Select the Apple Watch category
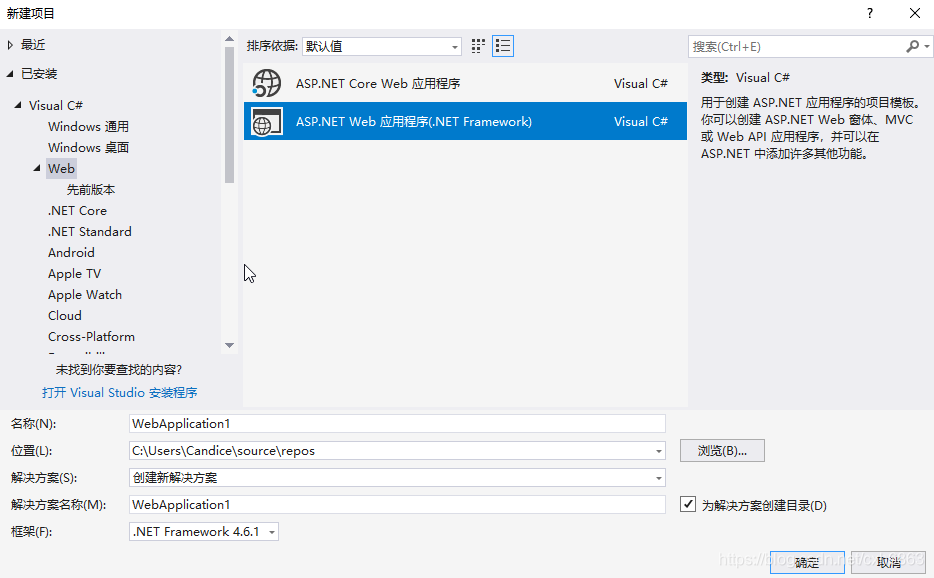The width and height of the screenshot is (934, 578). (85, 294)
